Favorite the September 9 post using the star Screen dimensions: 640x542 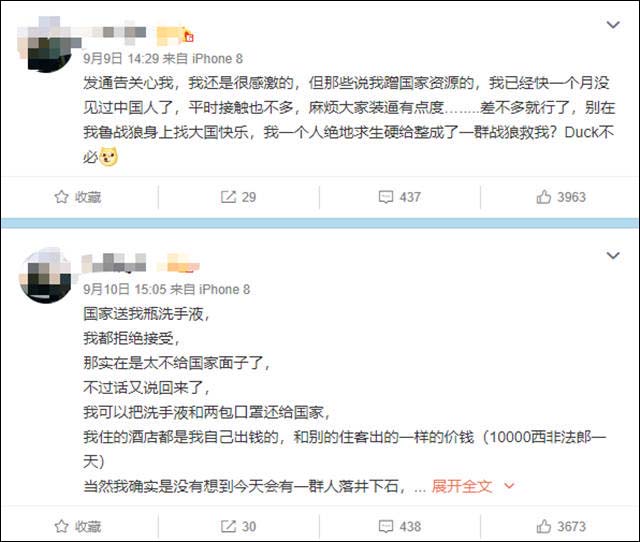click(78, 197)
